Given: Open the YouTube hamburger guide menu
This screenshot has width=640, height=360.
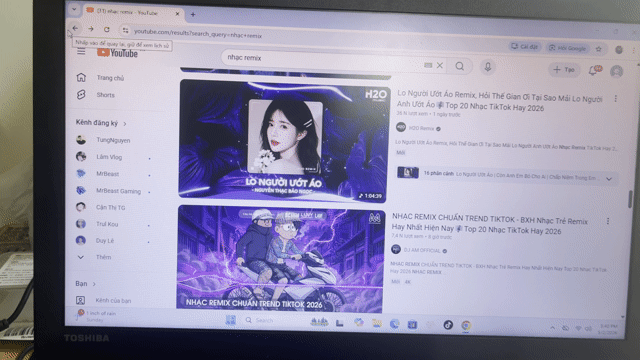Looking at the screenshot, I should pyautogui.click(x=81, y=51).
